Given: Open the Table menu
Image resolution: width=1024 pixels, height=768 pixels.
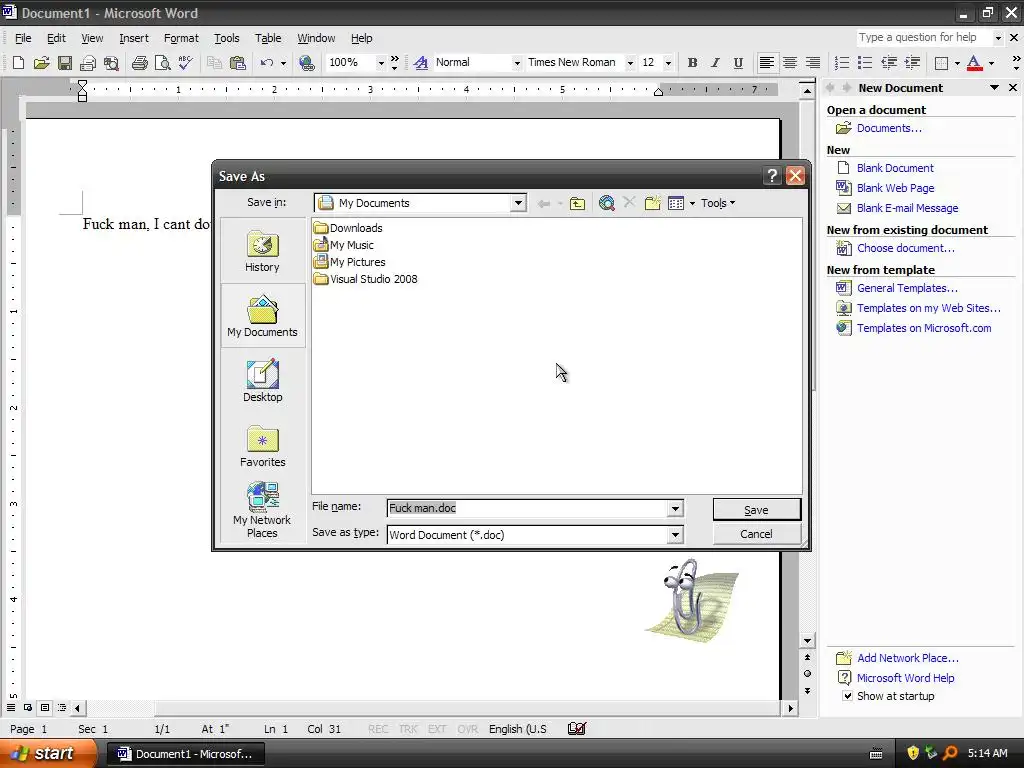Looking at the screenshot, I should (x=268, y=38).
